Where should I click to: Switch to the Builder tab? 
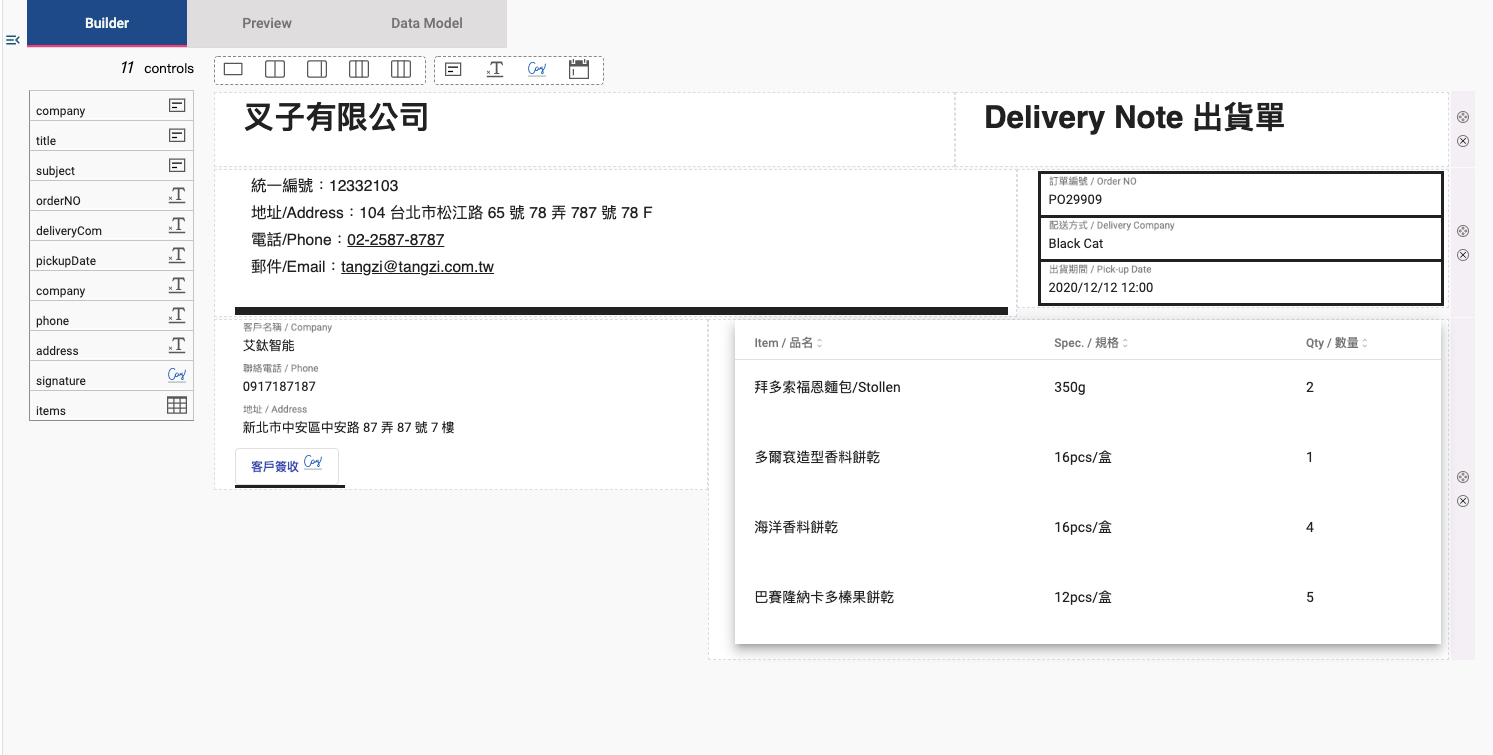tap(107, 23)
